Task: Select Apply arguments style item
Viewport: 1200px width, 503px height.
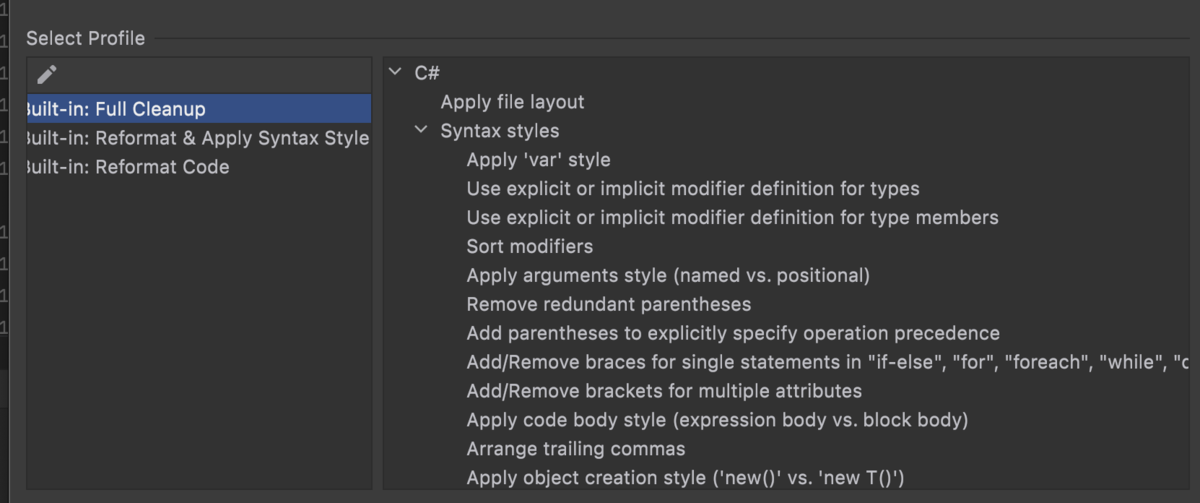Action: (x=668, y=275)
